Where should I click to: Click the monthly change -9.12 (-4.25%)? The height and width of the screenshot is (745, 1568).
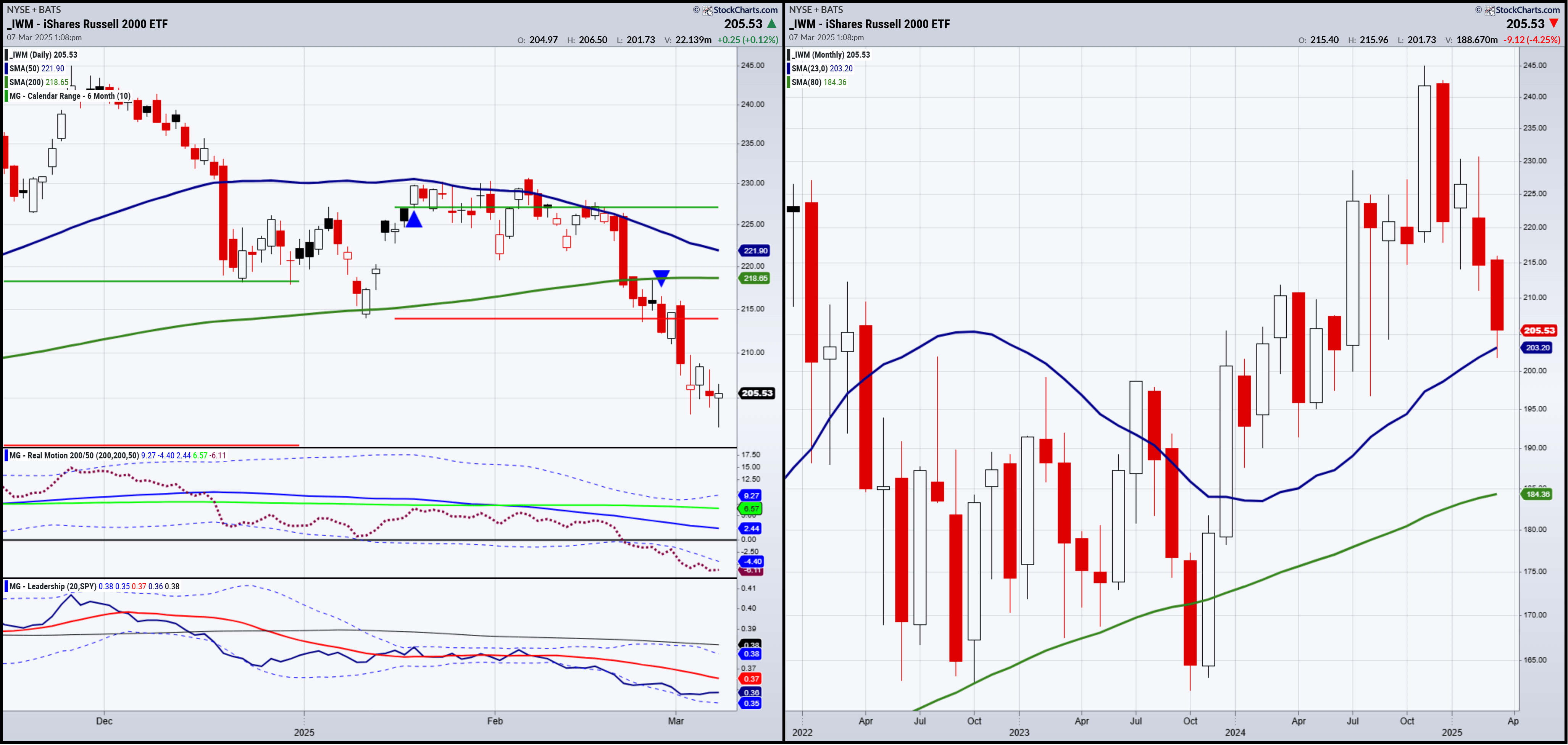[x=1532, y=40]
